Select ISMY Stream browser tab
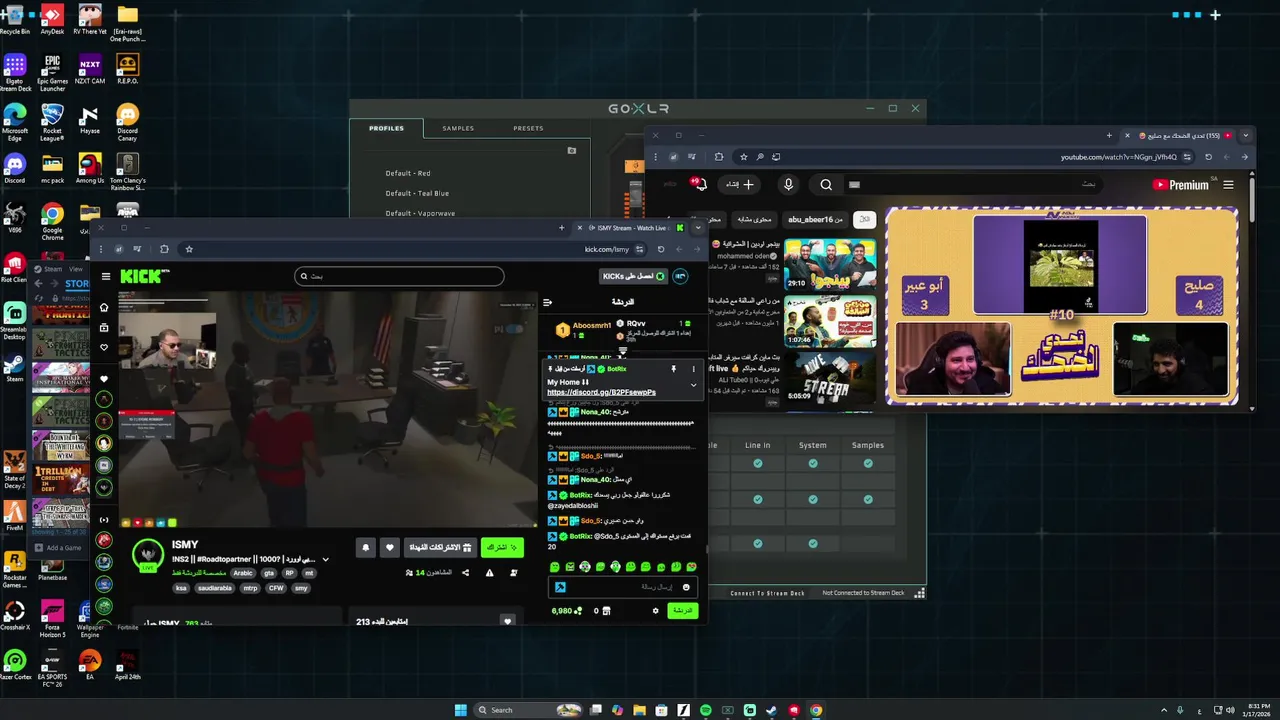This screenshot has height=720, width=1280. coord(632,228)
